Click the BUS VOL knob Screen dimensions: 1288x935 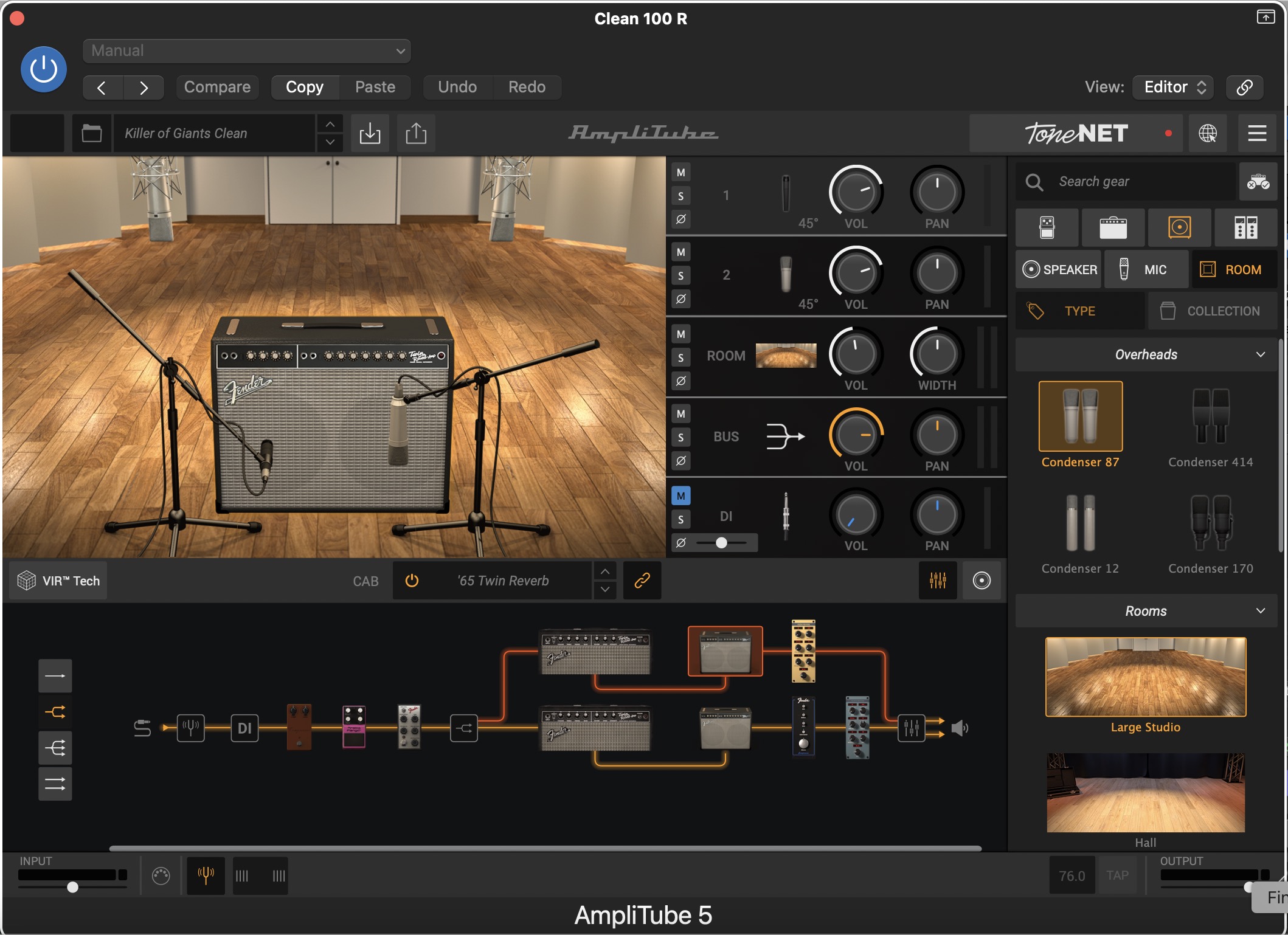pyautogui.click(x=856, y=435)
